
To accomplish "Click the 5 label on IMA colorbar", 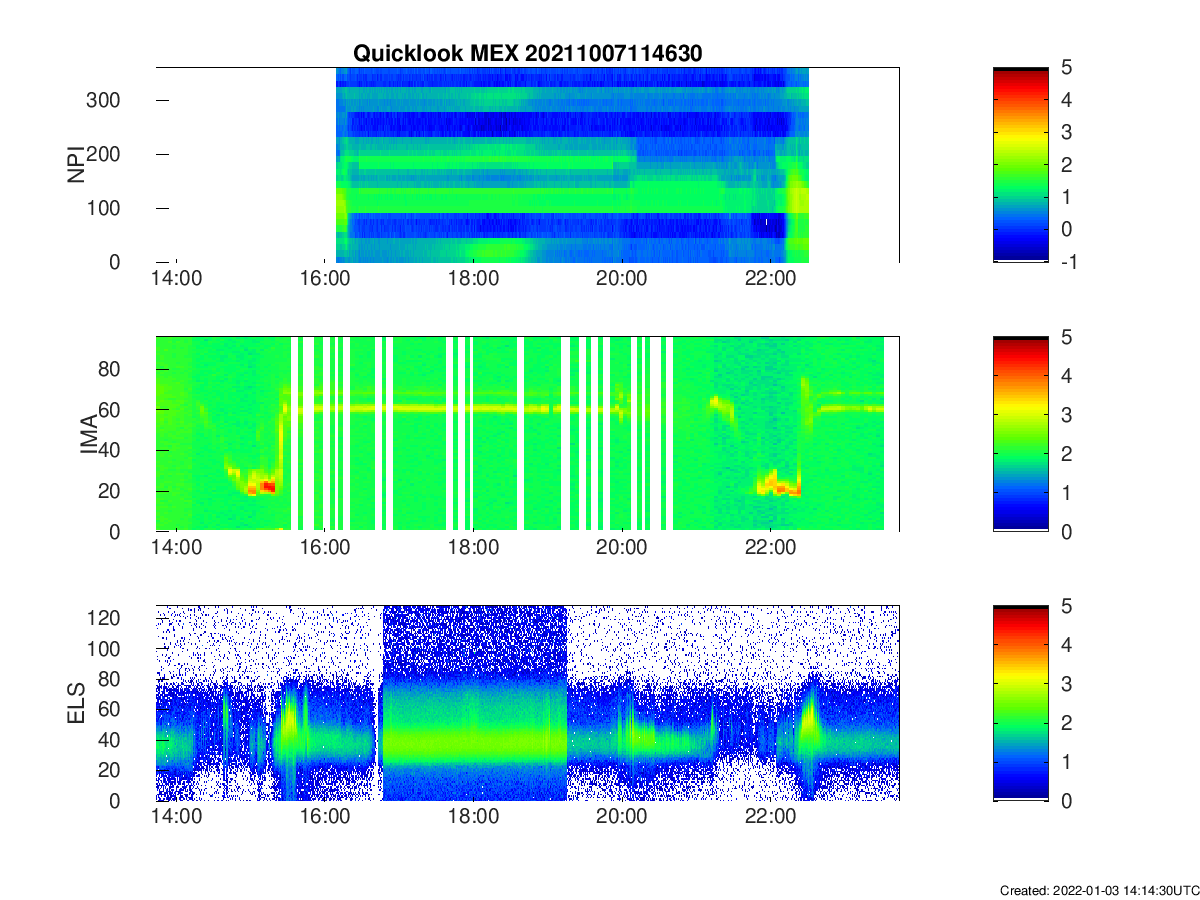I will pos(1066,337).
